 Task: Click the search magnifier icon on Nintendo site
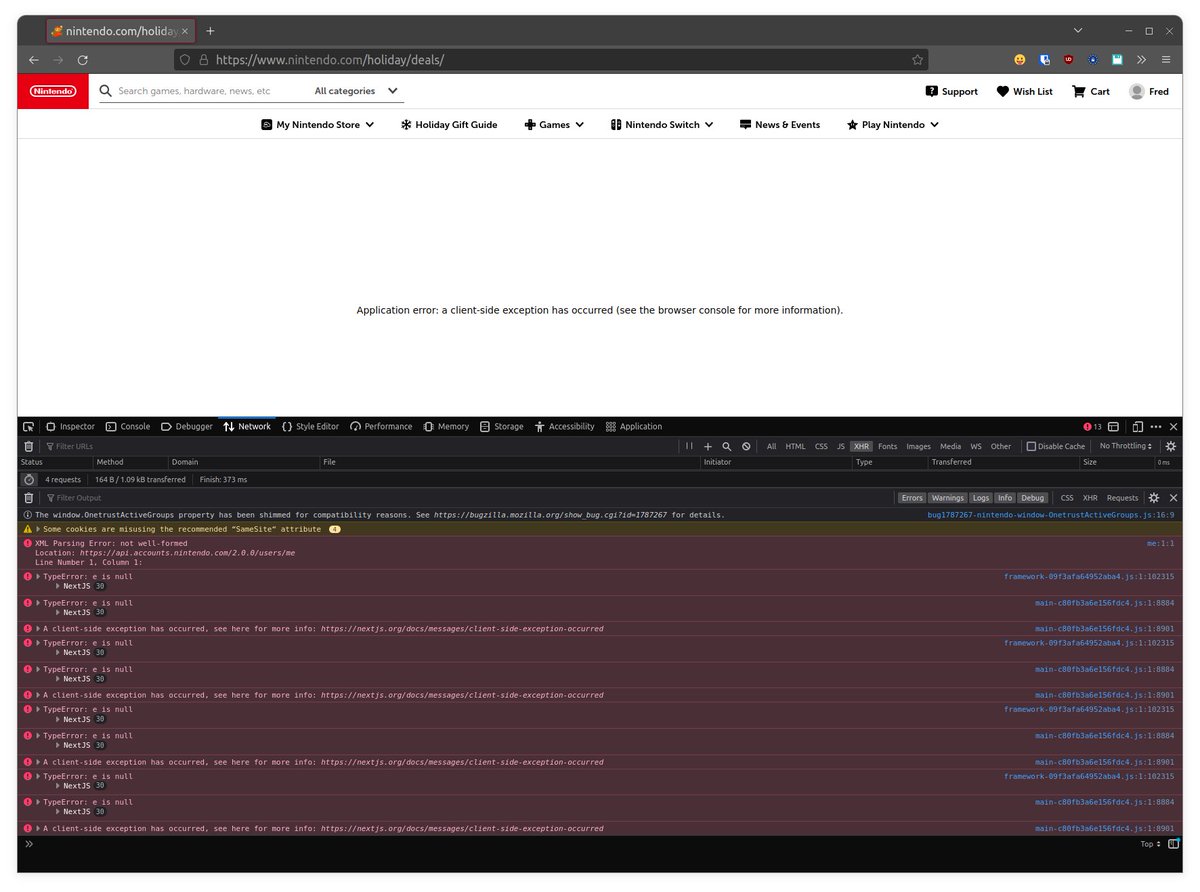[x=106, y=91]
